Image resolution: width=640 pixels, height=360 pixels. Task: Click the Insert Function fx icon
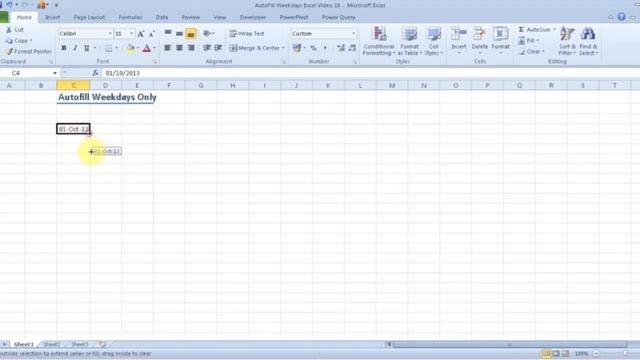coord(95,73)
